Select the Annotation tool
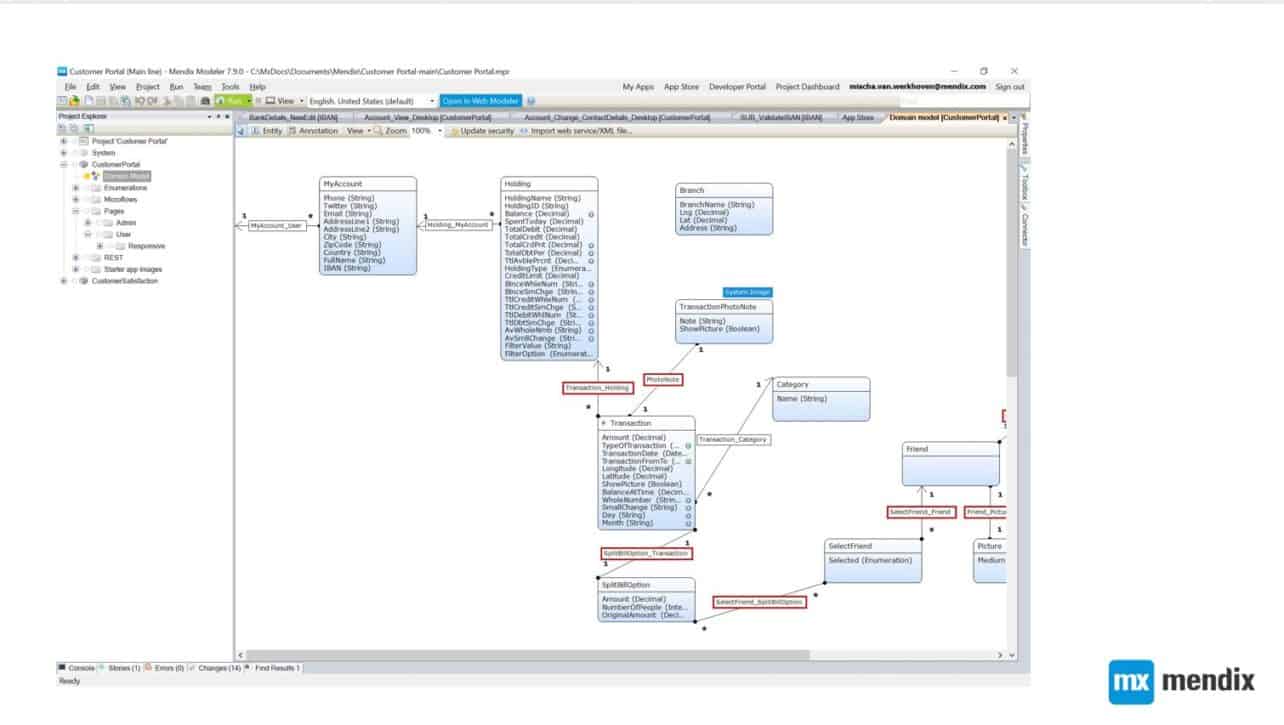The image size is (1284, 725). tap(313, 131)
